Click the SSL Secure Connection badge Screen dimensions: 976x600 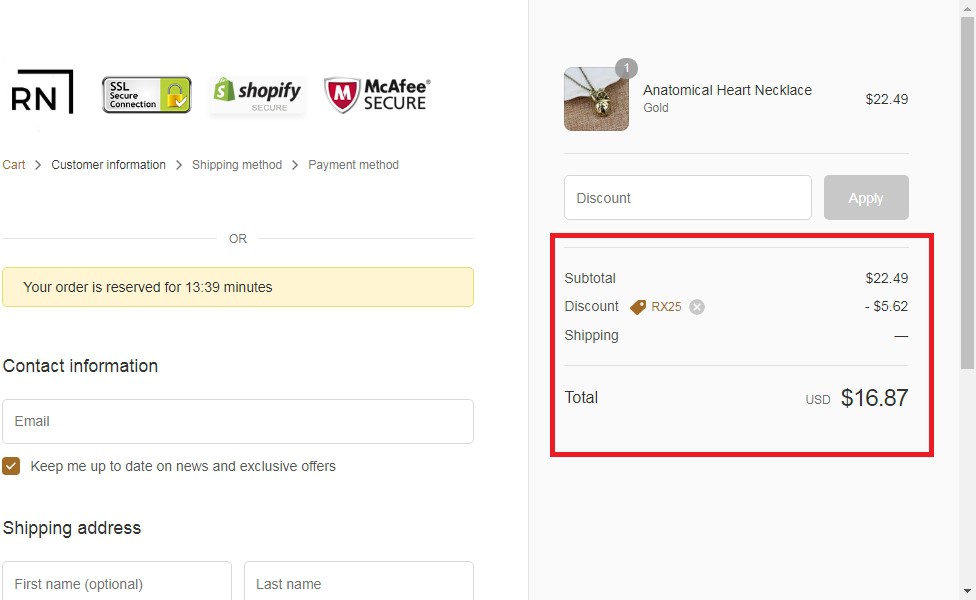[x=146, y=95]
